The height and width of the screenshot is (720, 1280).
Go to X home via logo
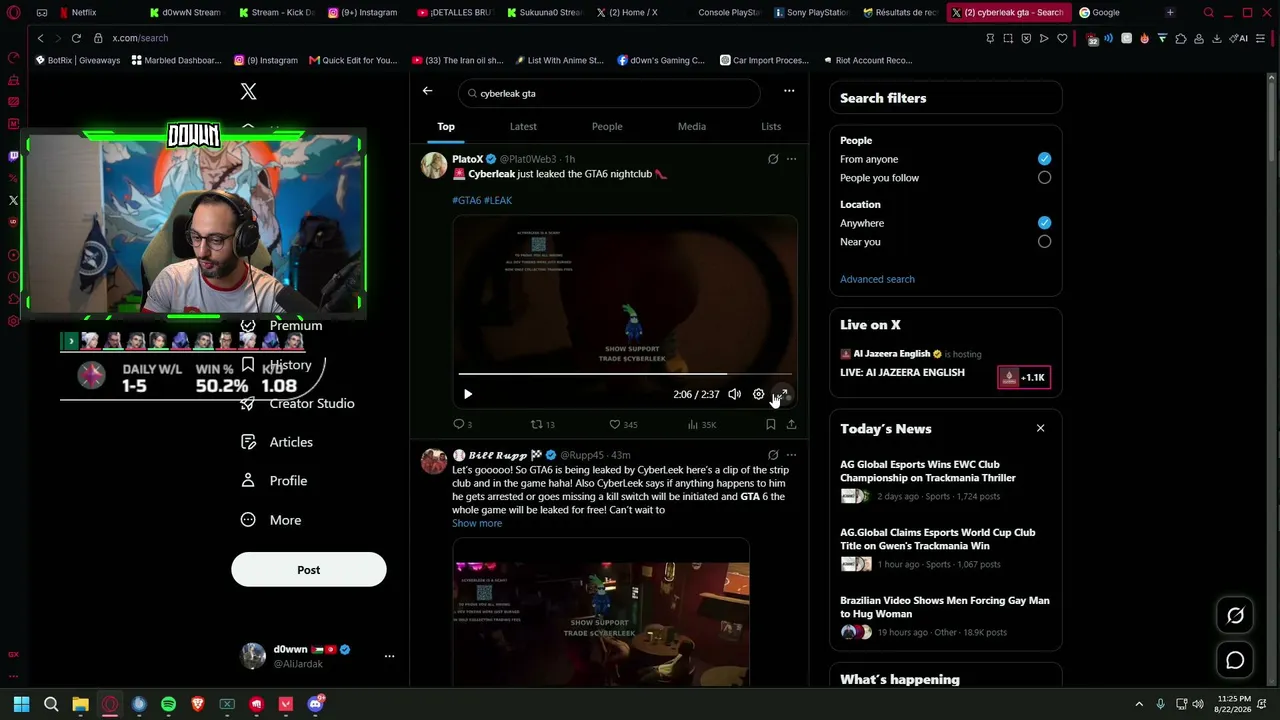(249, 92)
